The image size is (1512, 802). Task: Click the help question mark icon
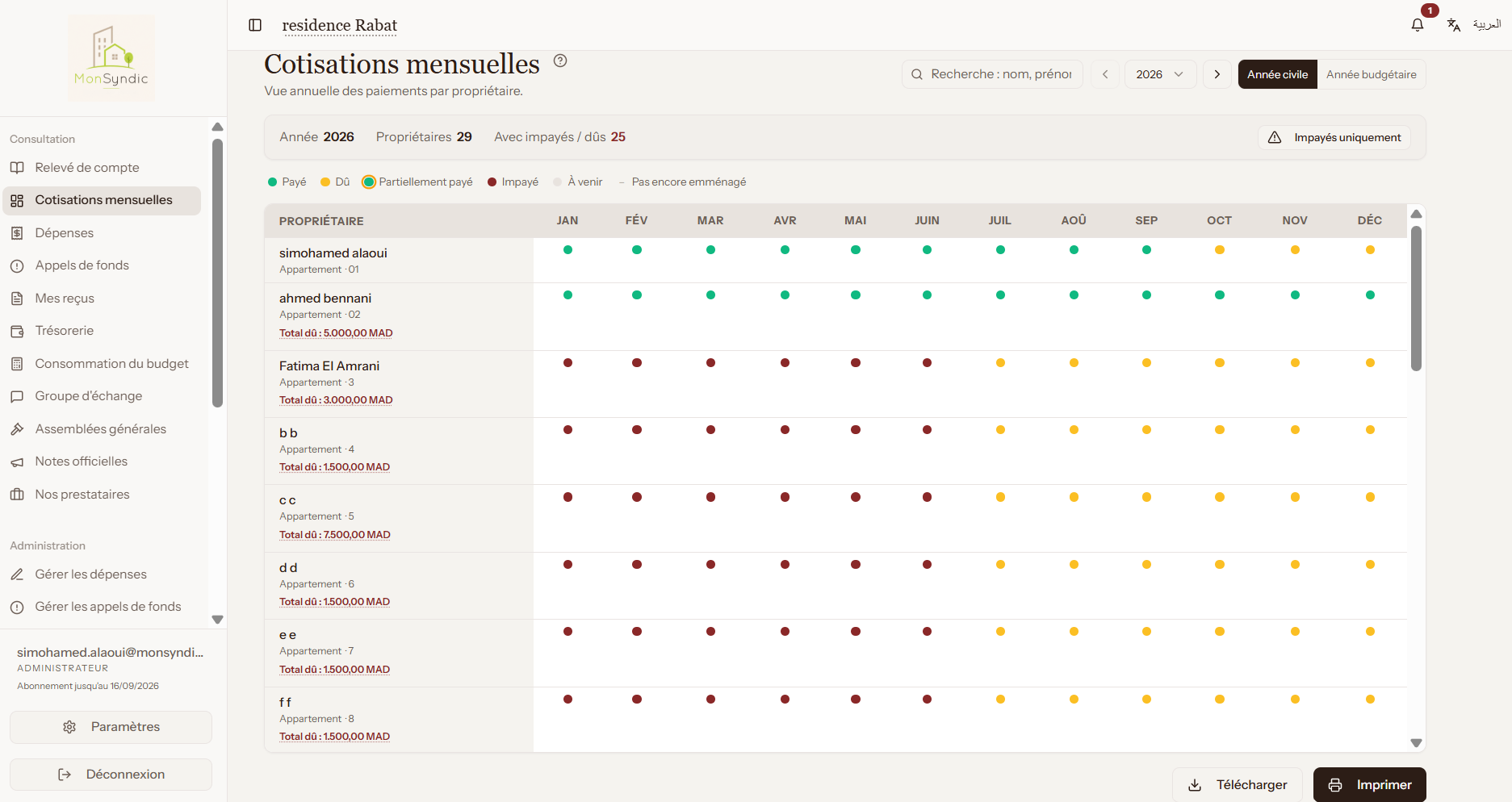point(560,61)
